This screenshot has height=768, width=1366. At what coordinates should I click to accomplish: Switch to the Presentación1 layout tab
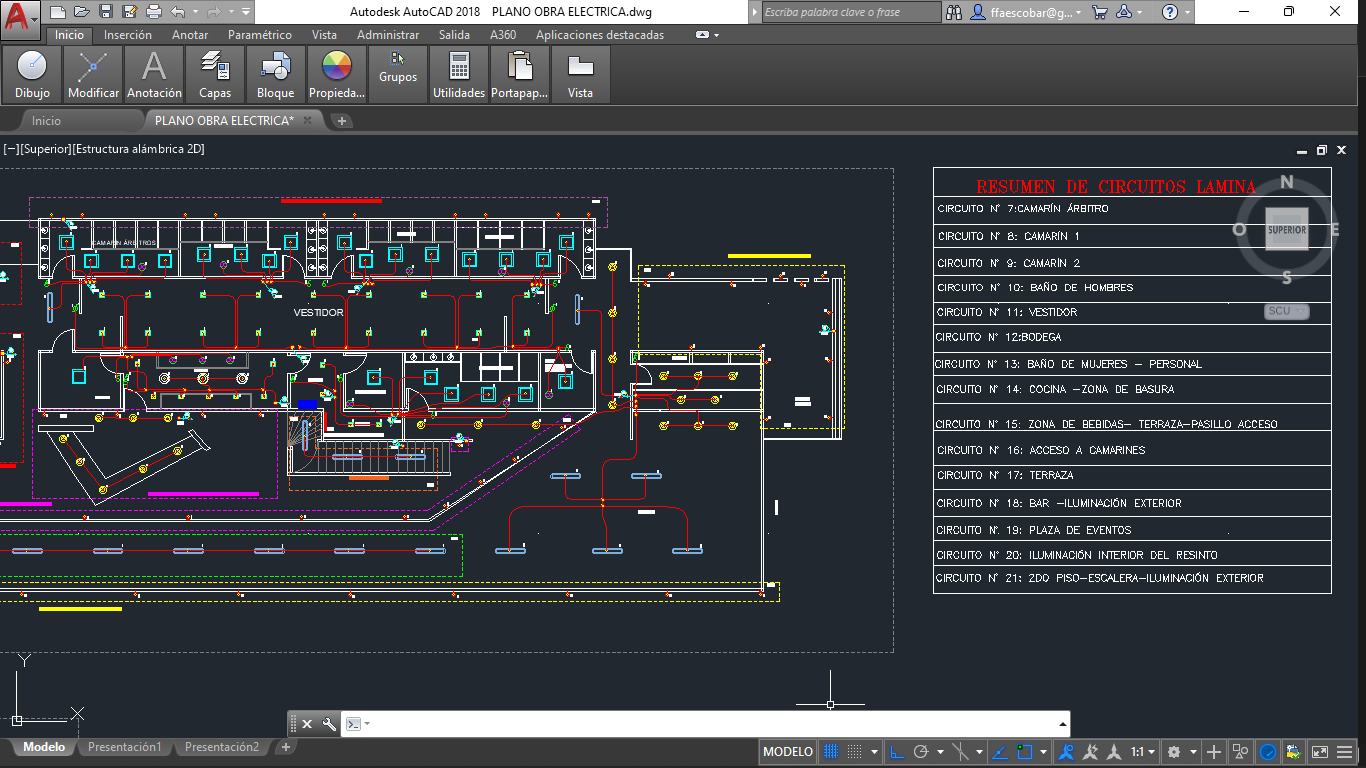coord(124,747)
